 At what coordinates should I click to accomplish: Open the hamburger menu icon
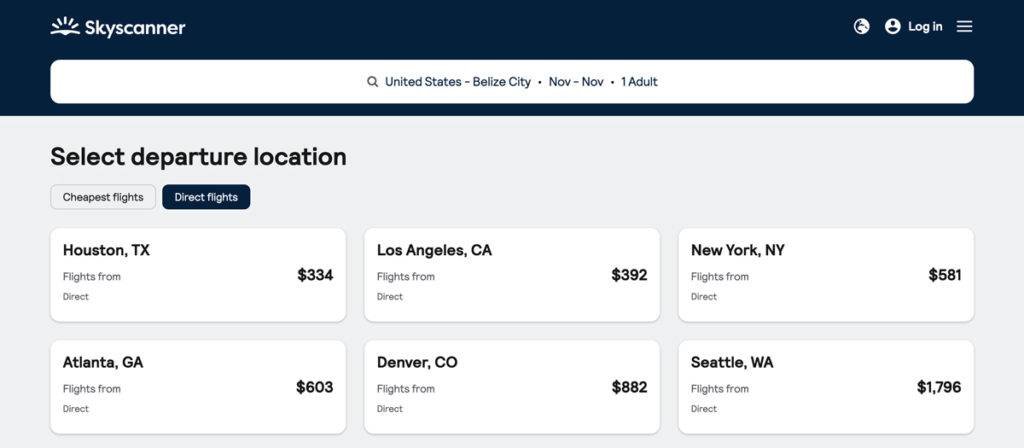(964, 26)
